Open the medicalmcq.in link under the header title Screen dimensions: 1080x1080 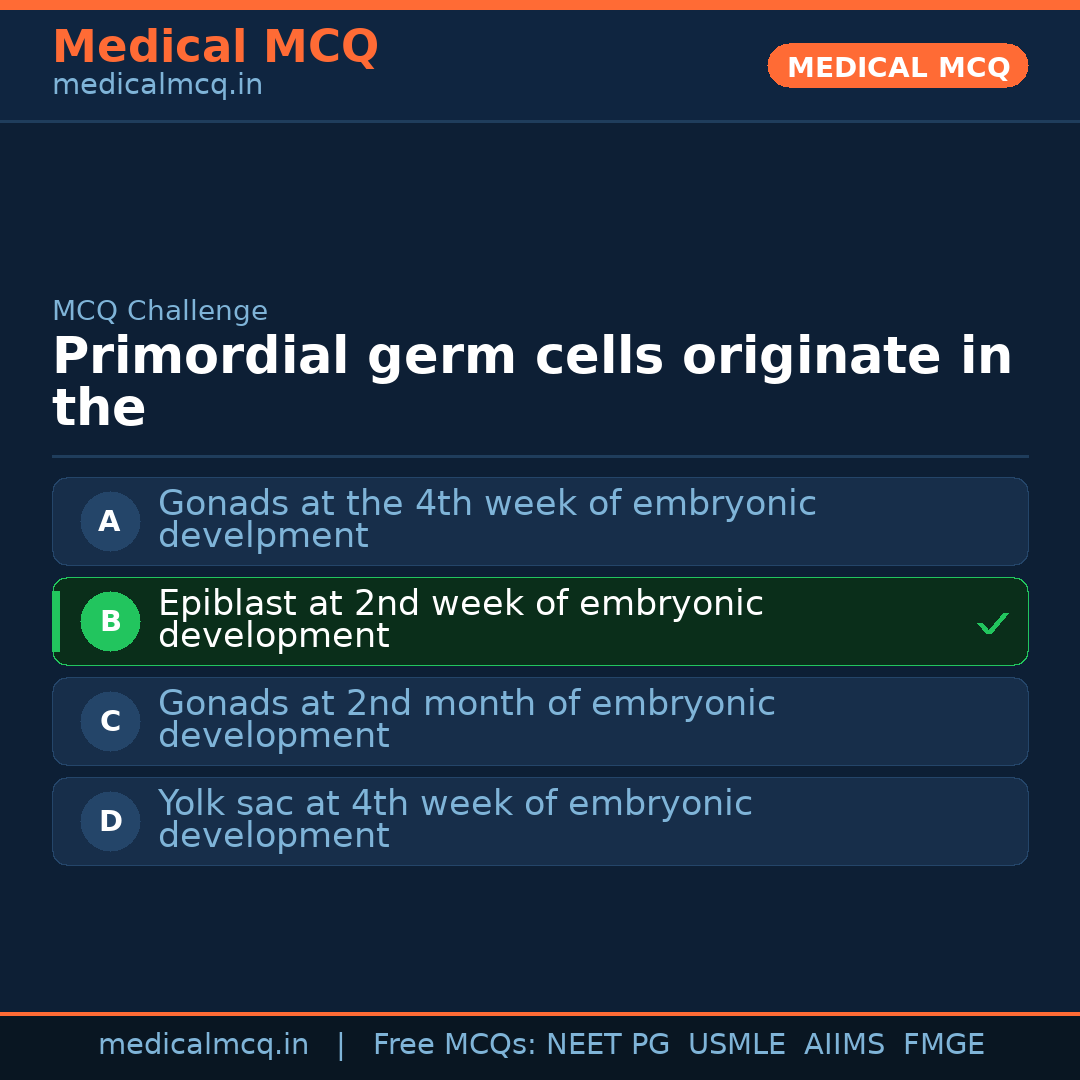click(x=157, y=86)
